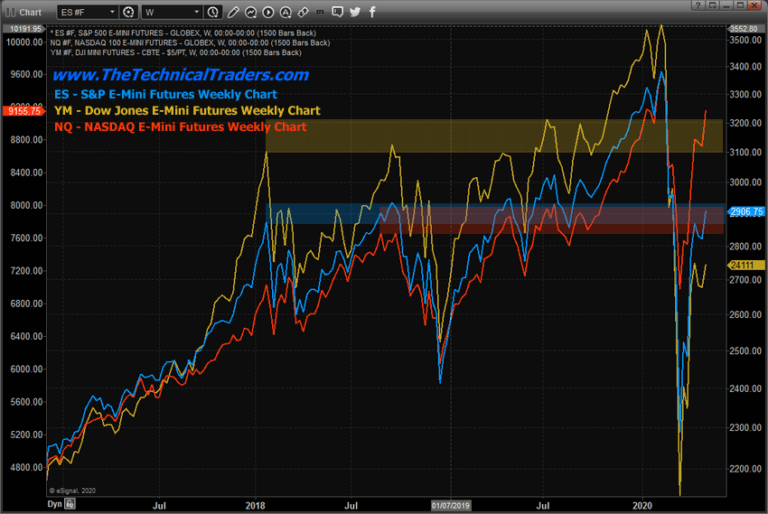The image size is (768, 514).
Task: Click the chain link window-linking icon
Action: coord(303,12)
